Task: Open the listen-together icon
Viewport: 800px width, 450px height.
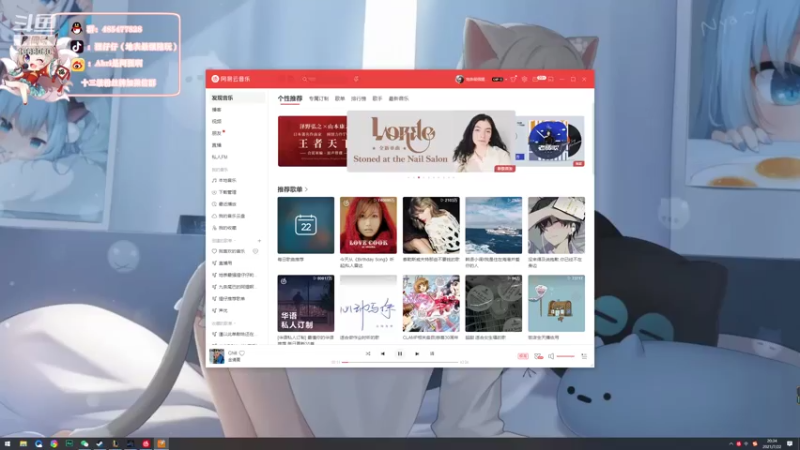Action: [x=538, y=356]
